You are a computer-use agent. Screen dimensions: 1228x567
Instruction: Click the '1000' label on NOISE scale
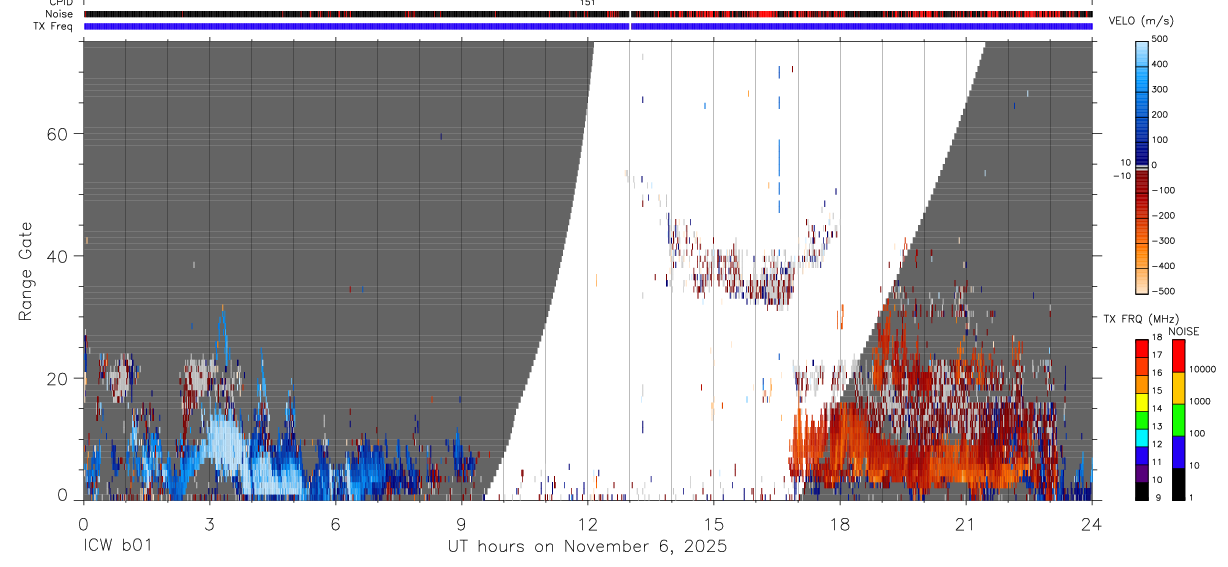[1201, 401]
